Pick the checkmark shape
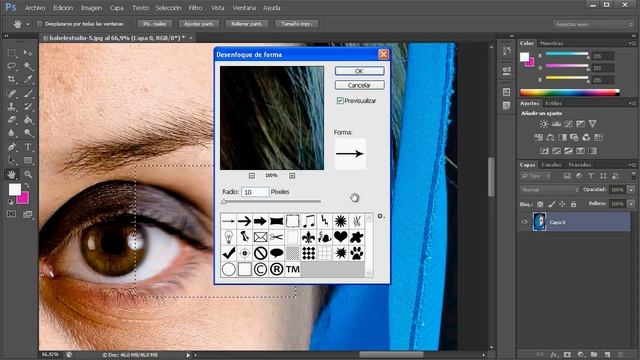The width and height of the screenshot is (640, 360). (x=229, y=253)
